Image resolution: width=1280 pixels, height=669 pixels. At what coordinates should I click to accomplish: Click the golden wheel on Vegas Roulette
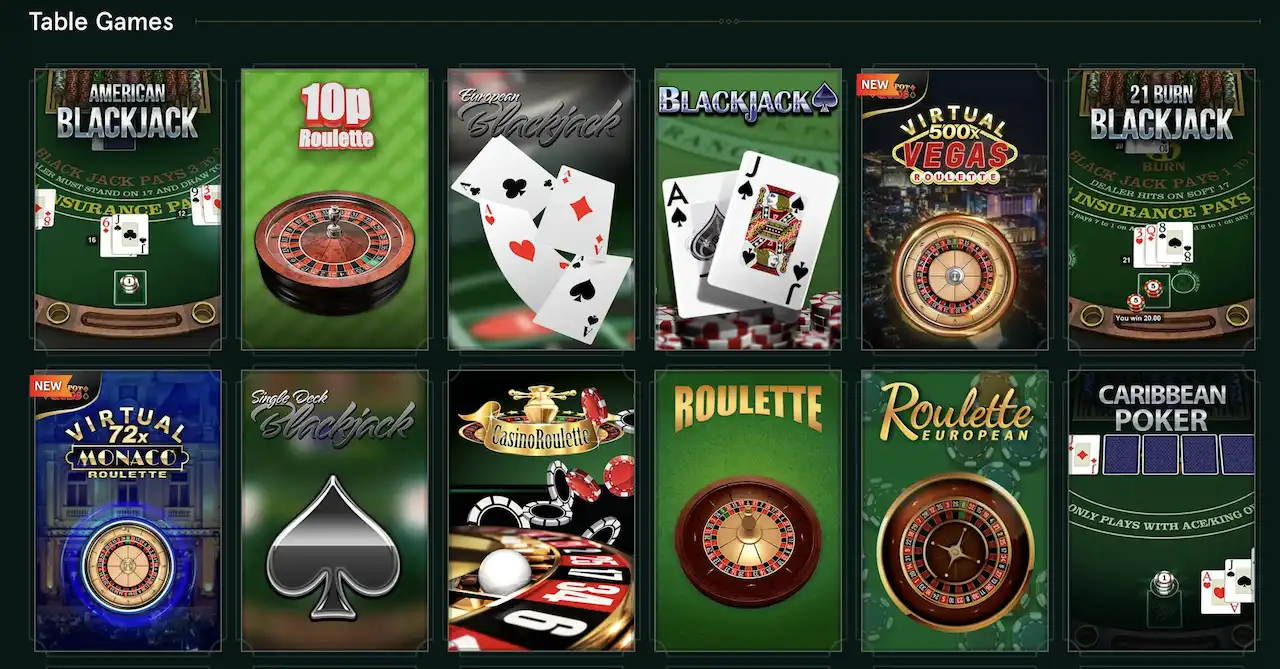coord(955,274)
